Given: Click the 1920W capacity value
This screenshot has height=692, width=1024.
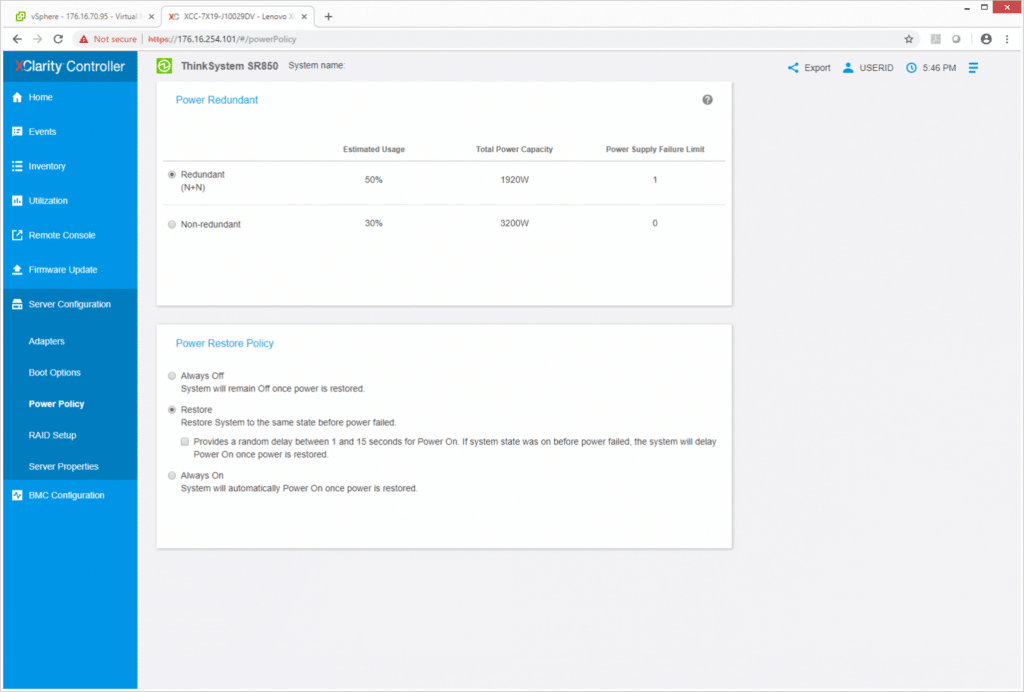Looking at the screenshot, I should tap(515, 180).
